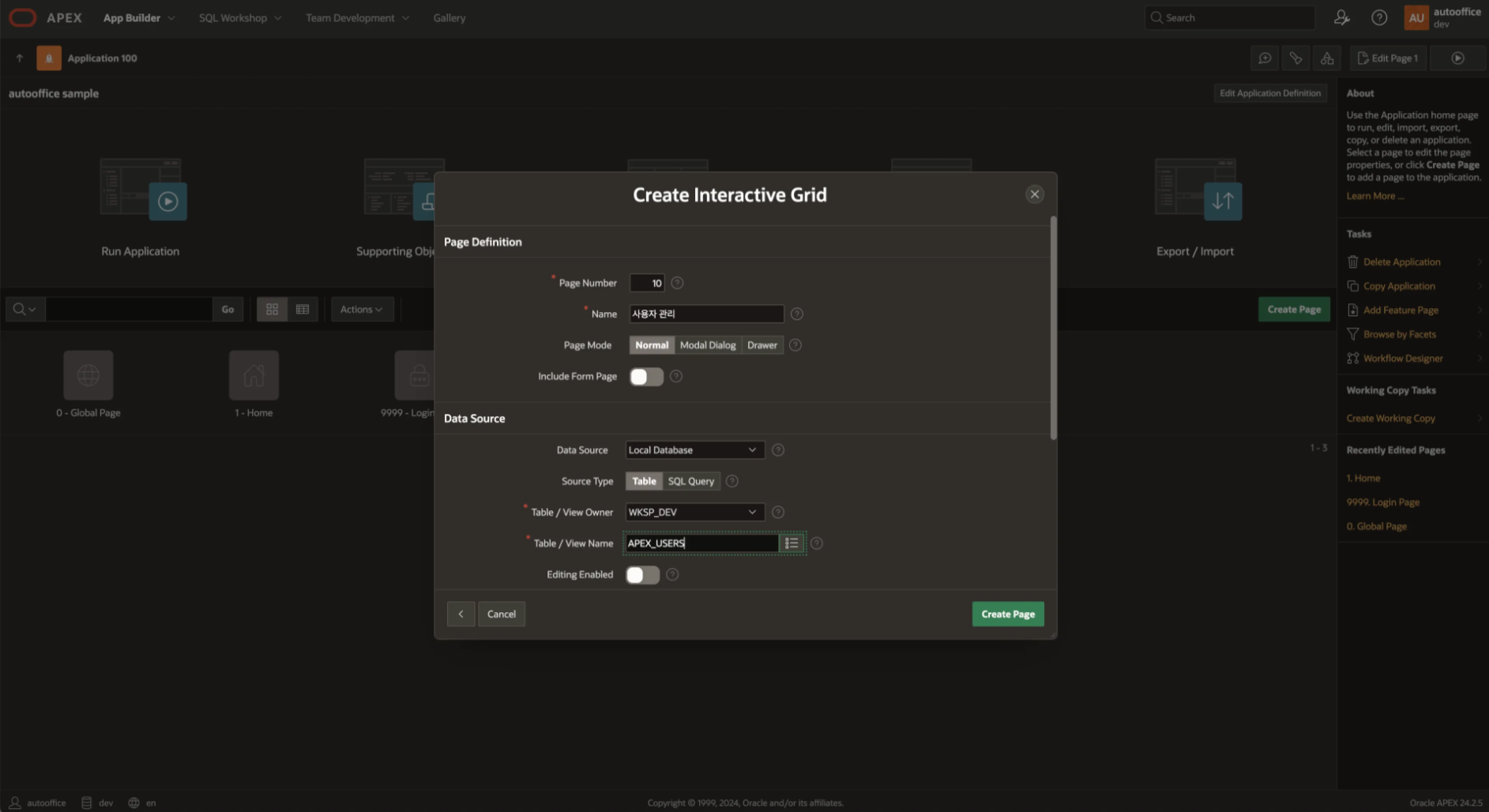Select Normal page mode
Screen dimensions: 1489x812
point(652,345)
